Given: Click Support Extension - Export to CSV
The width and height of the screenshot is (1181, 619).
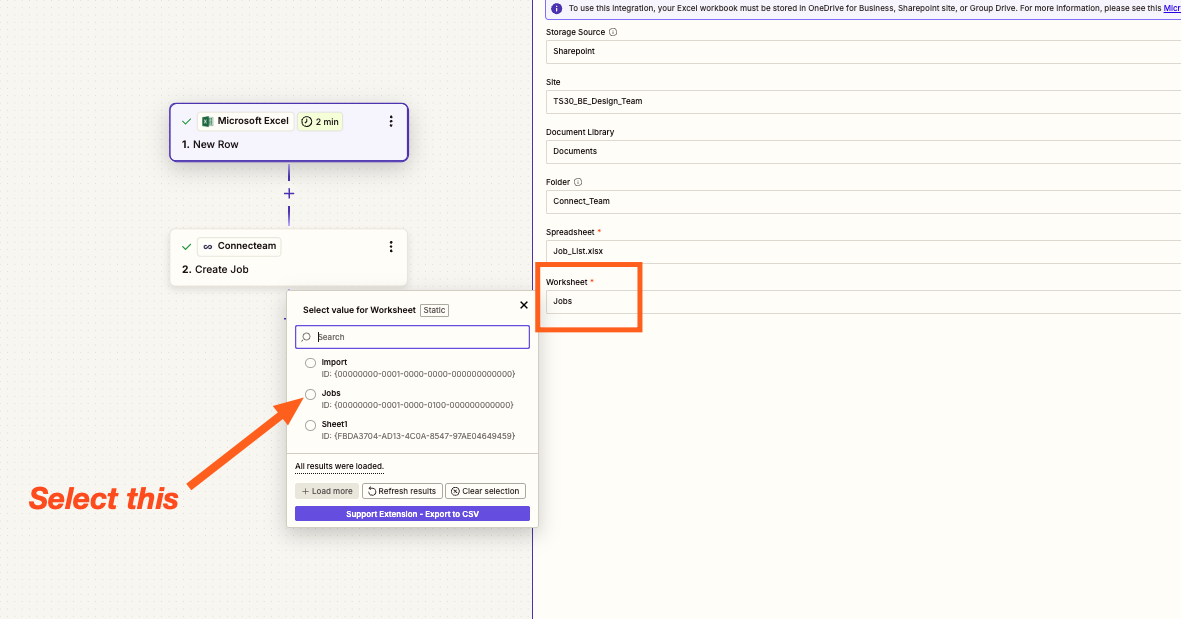Looking at the screenshot, I should [413, 514].
